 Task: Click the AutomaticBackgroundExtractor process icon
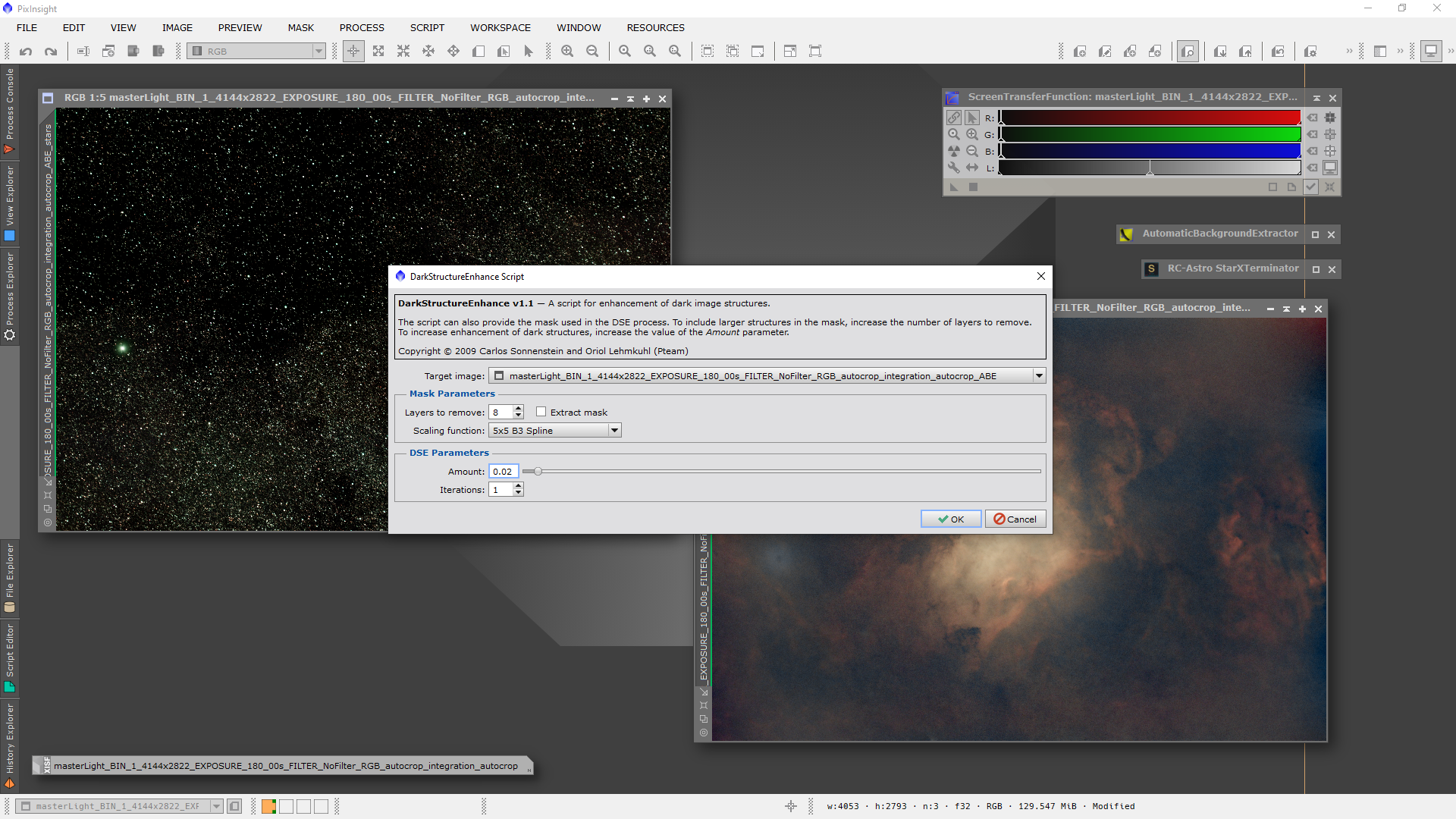pos(1126,234)
